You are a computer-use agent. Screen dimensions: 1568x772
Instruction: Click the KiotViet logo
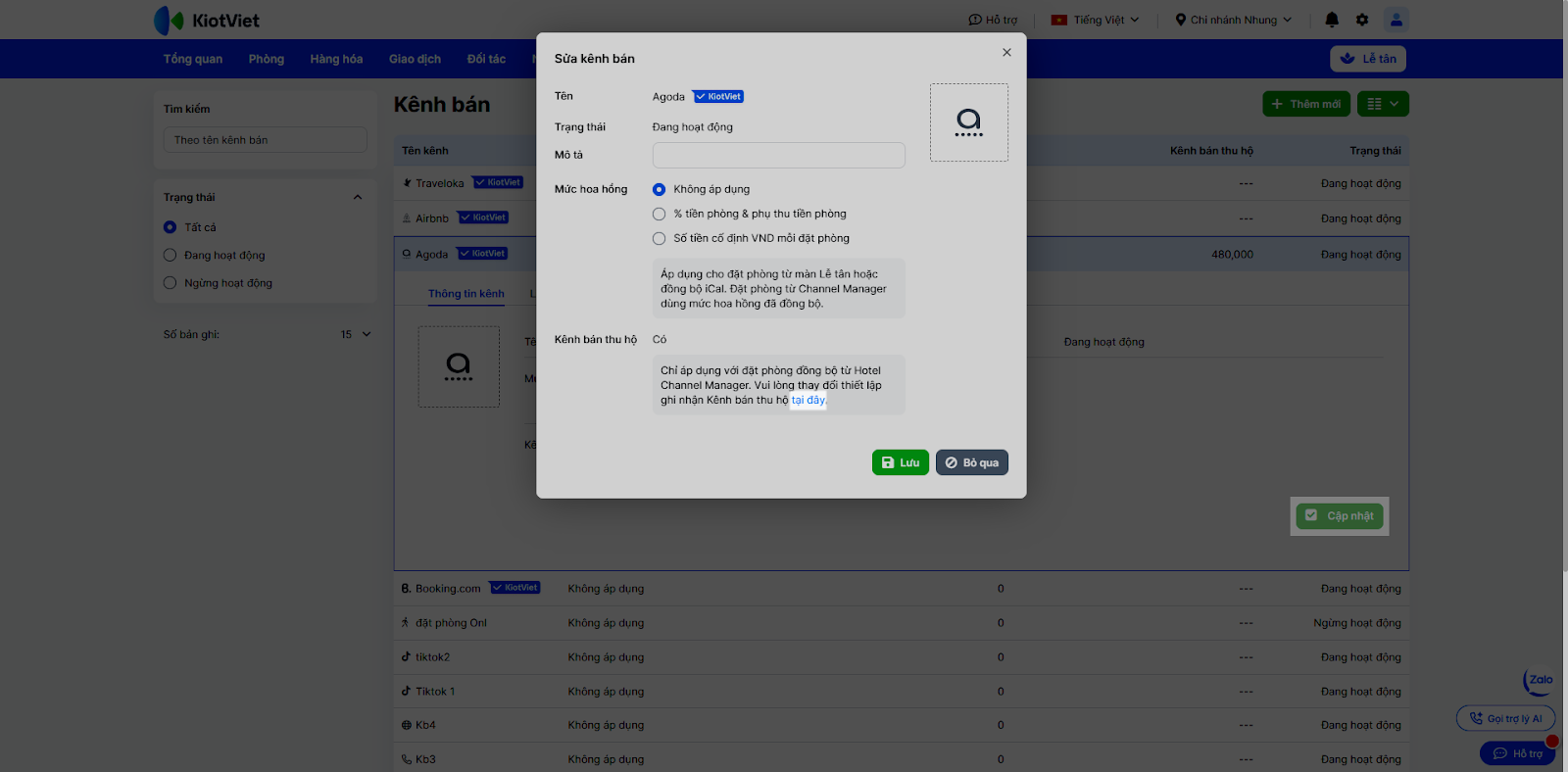coord(207,21)
